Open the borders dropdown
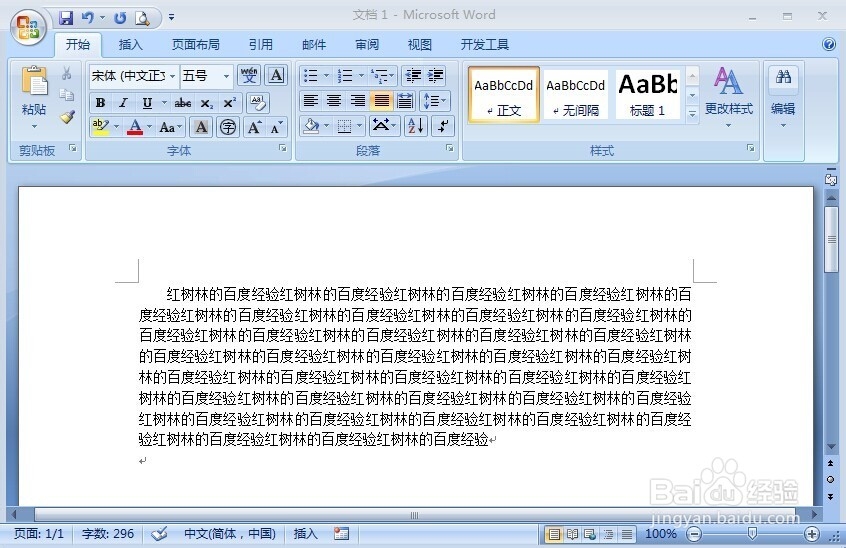The width and height of the screenshot is (846, 548). coord(359,127)
